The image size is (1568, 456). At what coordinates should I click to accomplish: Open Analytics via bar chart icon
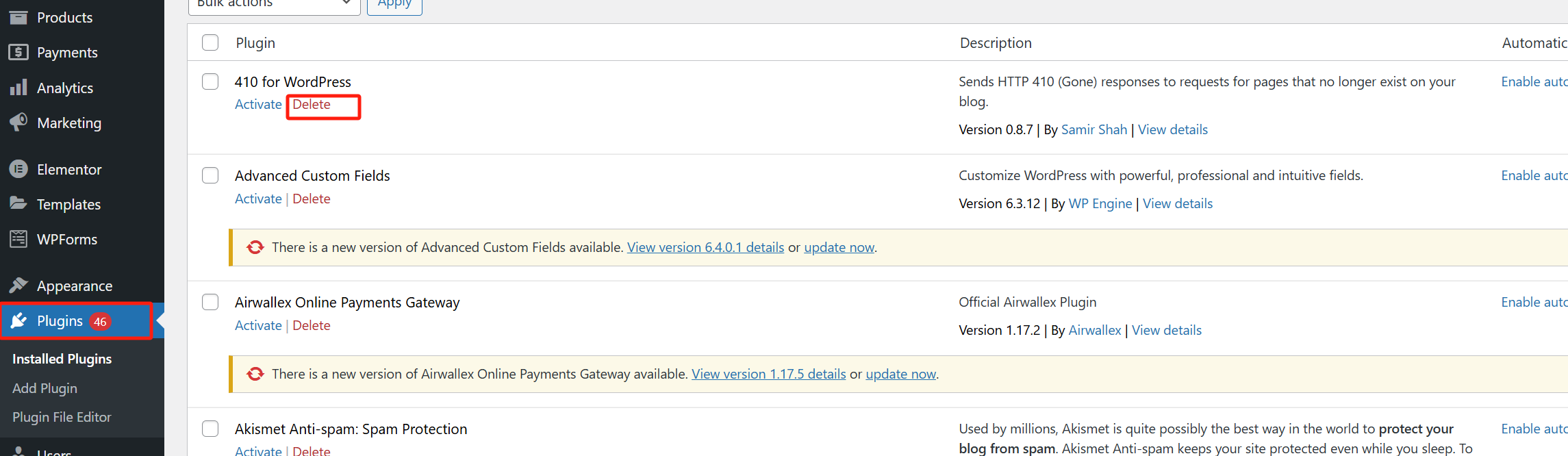click(x=18, y=88)
